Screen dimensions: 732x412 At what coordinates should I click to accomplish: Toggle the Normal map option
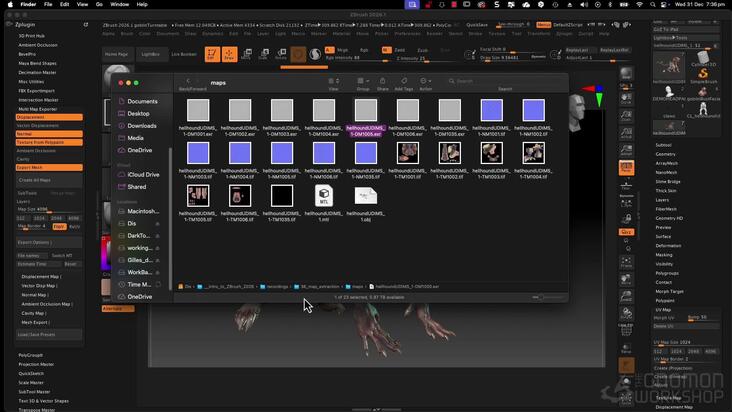[x=49, y=134]
